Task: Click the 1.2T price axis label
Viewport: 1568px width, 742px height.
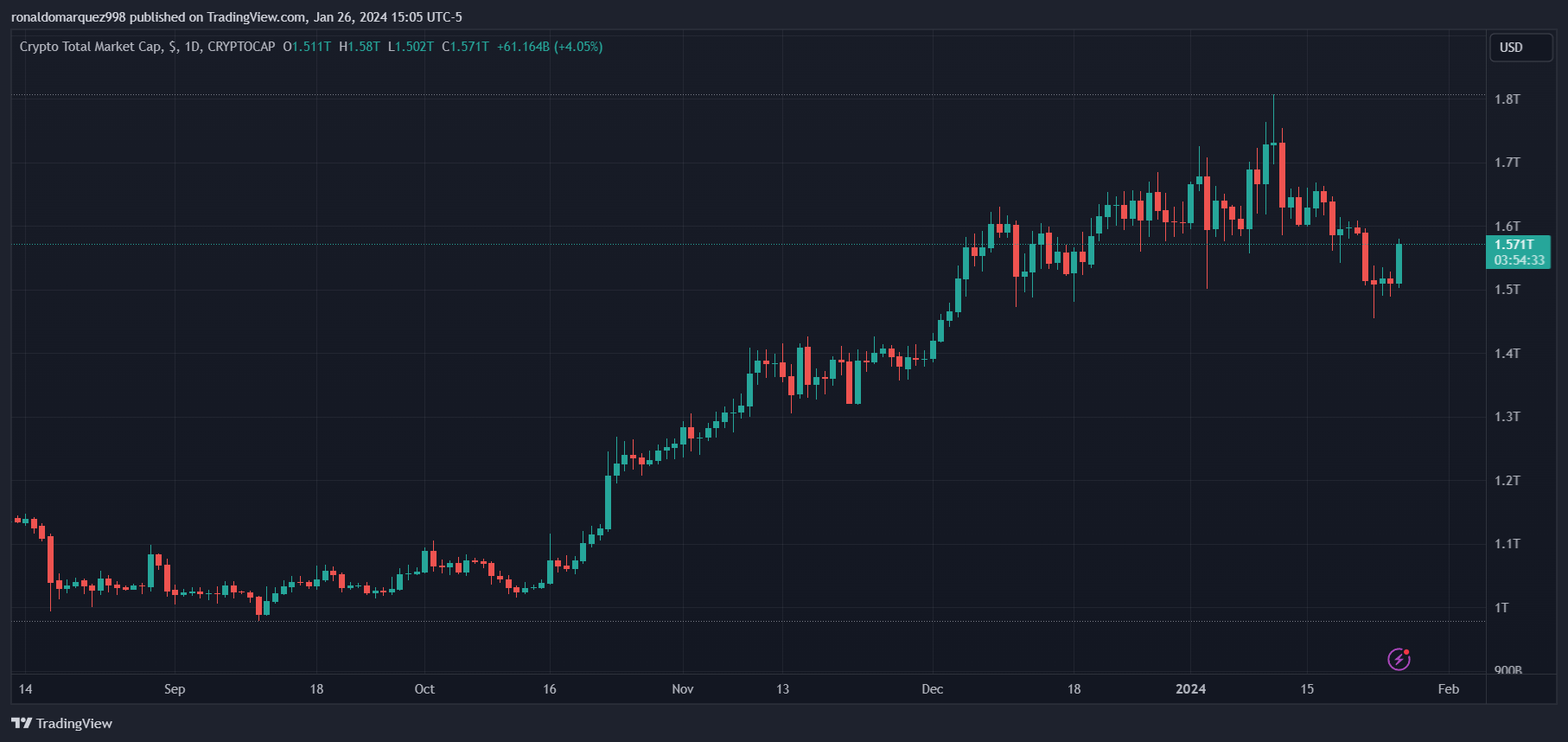Action: [x=1507, y=481]
